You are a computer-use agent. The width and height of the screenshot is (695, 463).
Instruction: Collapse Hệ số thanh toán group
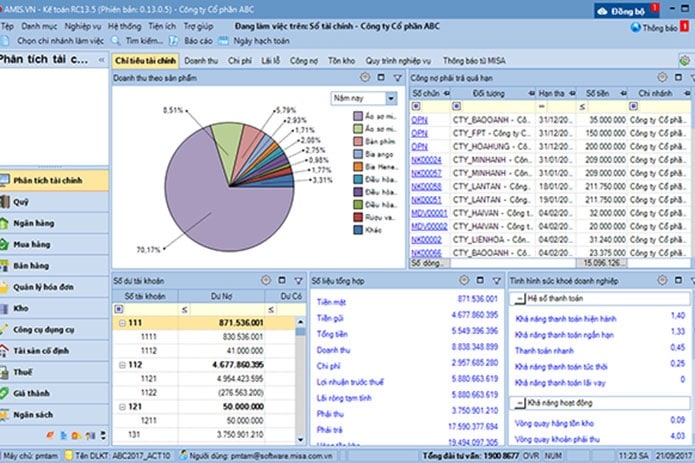tap(519, 299)
